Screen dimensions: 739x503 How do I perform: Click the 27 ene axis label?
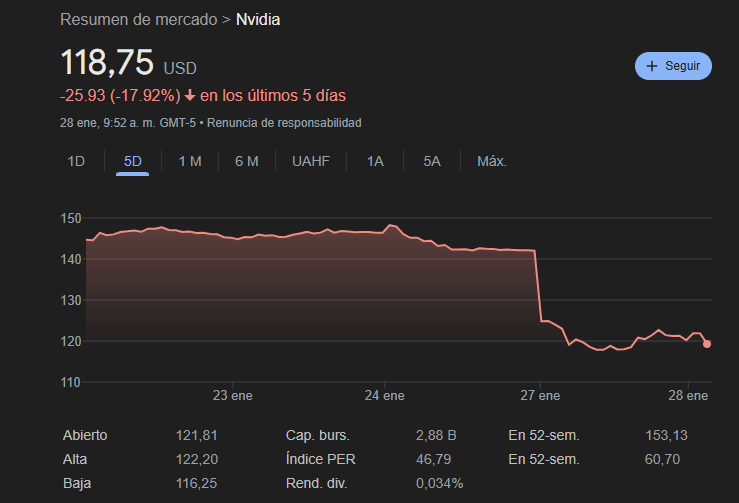(540, 396)
